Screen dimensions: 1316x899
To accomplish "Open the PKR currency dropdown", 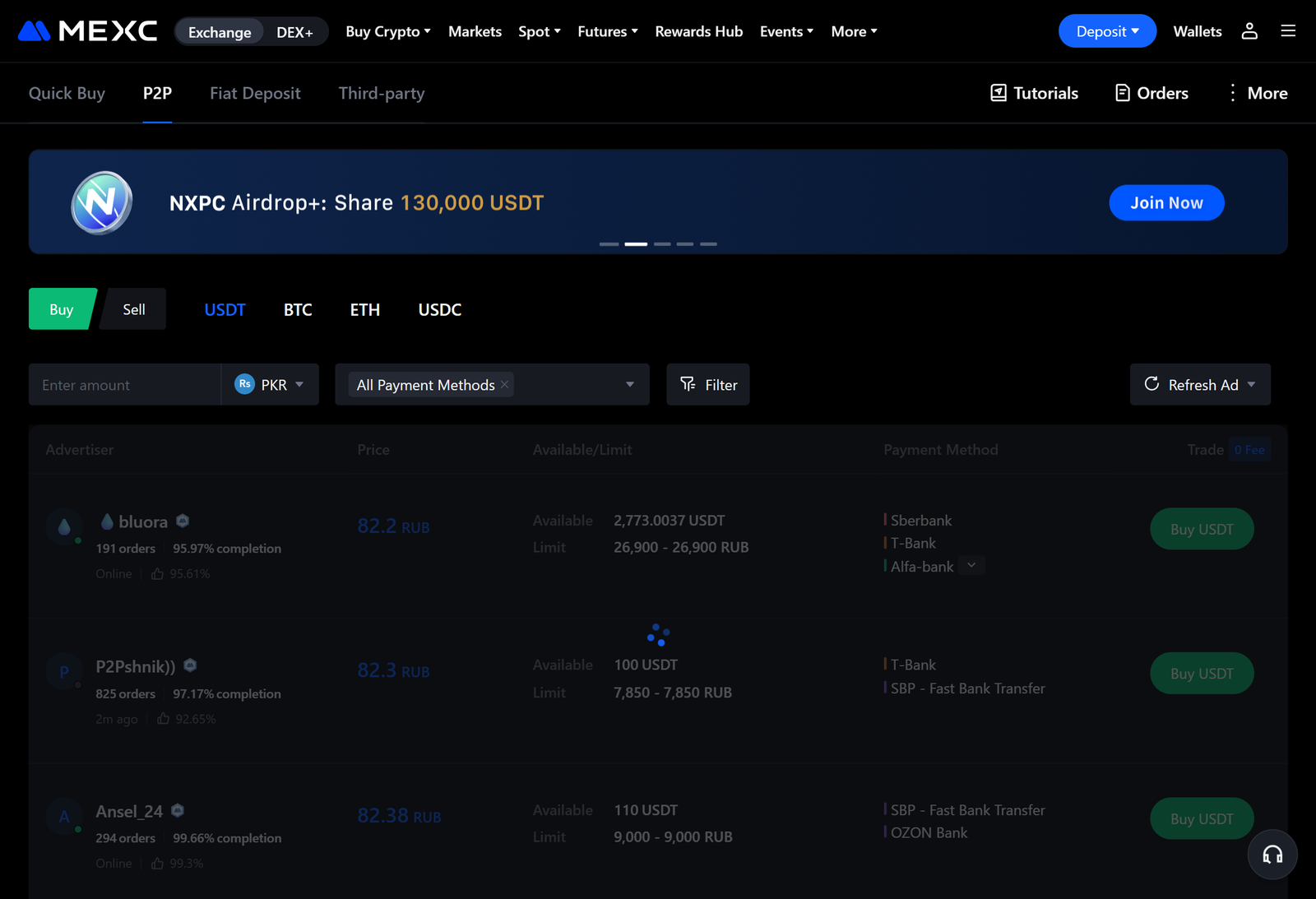I will (270, 385).
